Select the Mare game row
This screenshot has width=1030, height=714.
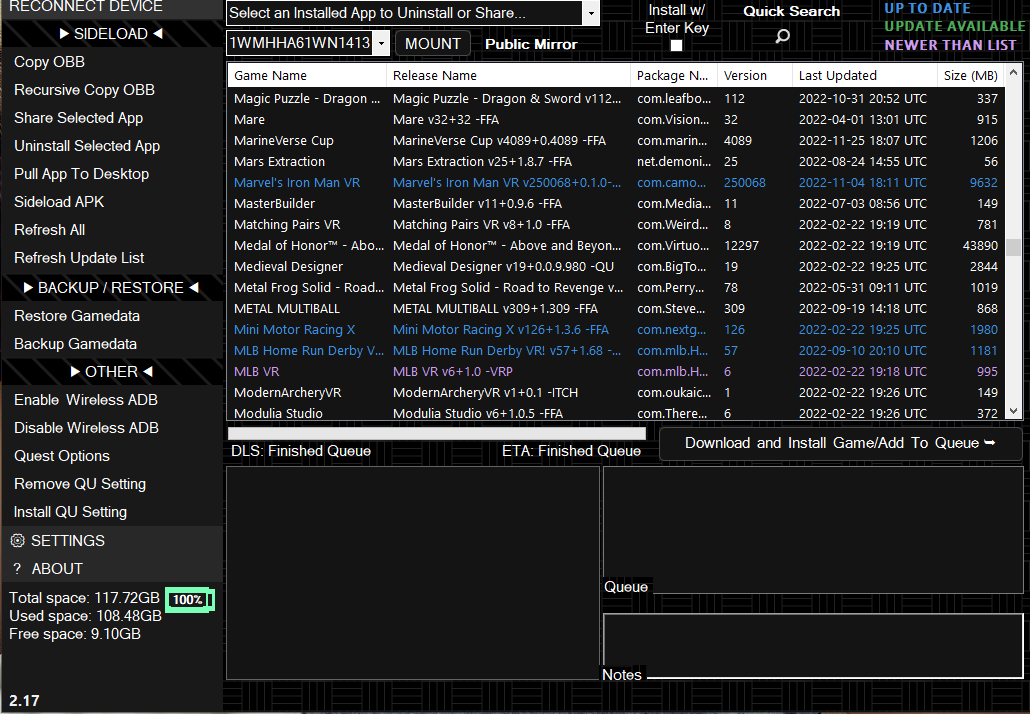click(x=616, y=120)
